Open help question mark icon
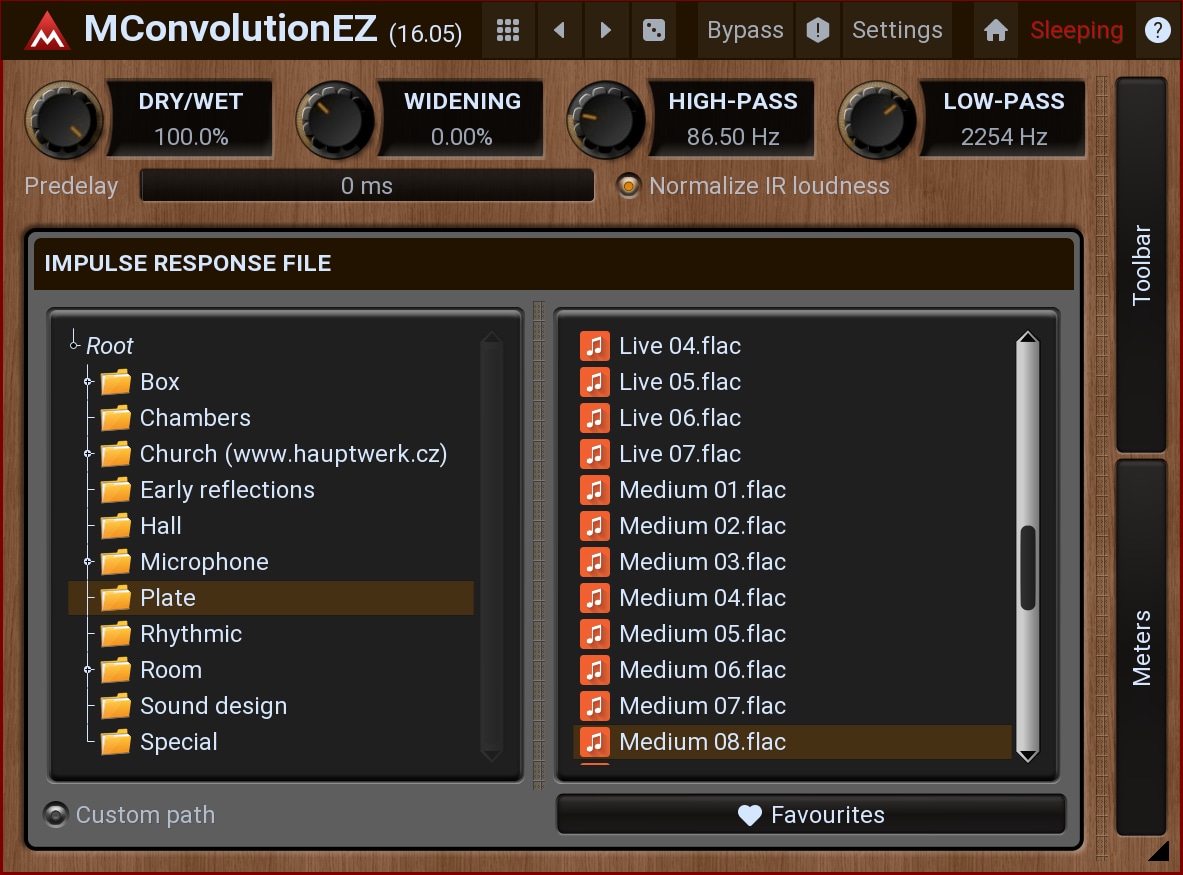The width and height of the screenshot is (1183, 875). point(1157,30)
